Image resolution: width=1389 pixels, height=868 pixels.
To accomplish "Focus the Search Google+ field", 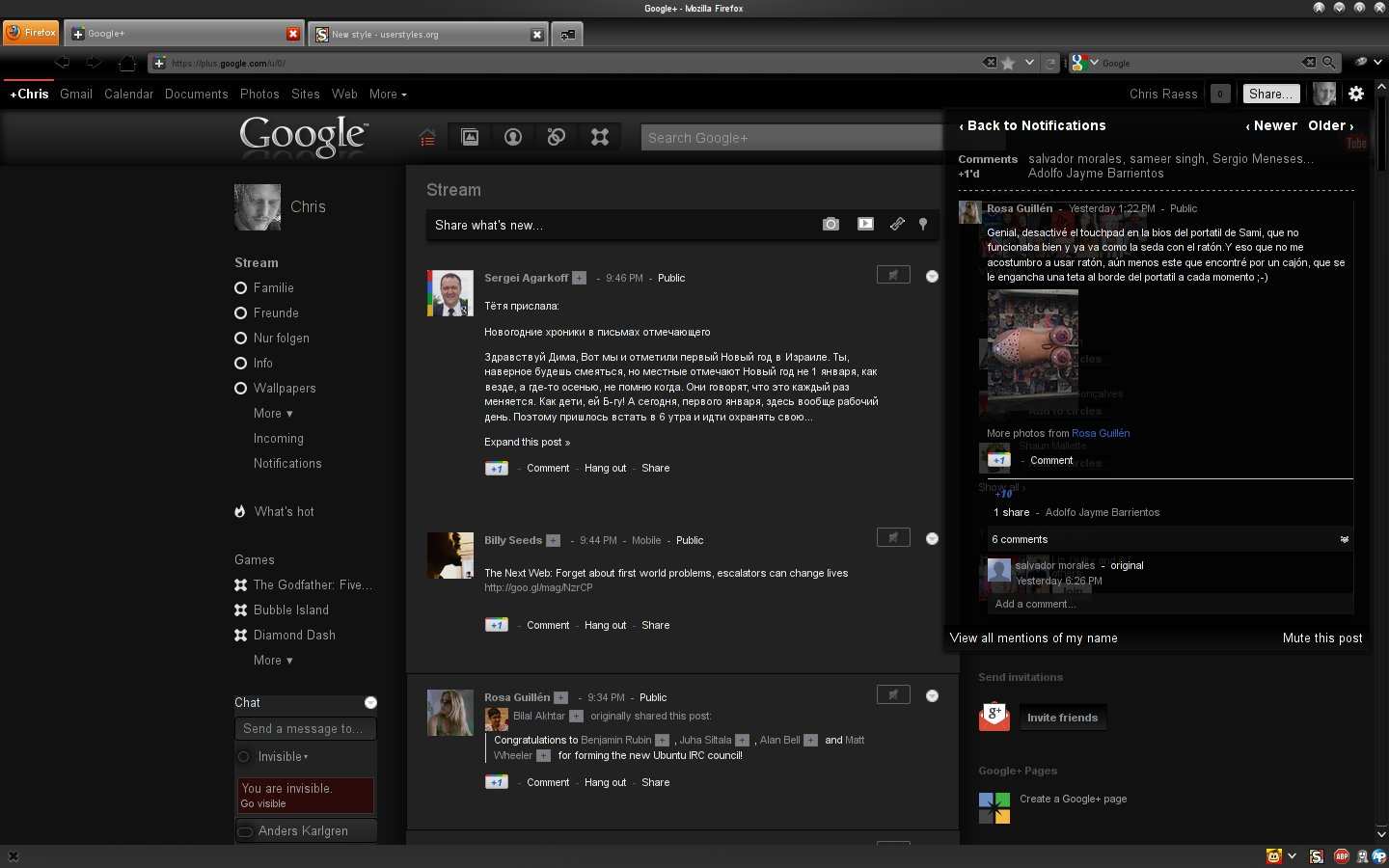I will (x=791, y=138).
